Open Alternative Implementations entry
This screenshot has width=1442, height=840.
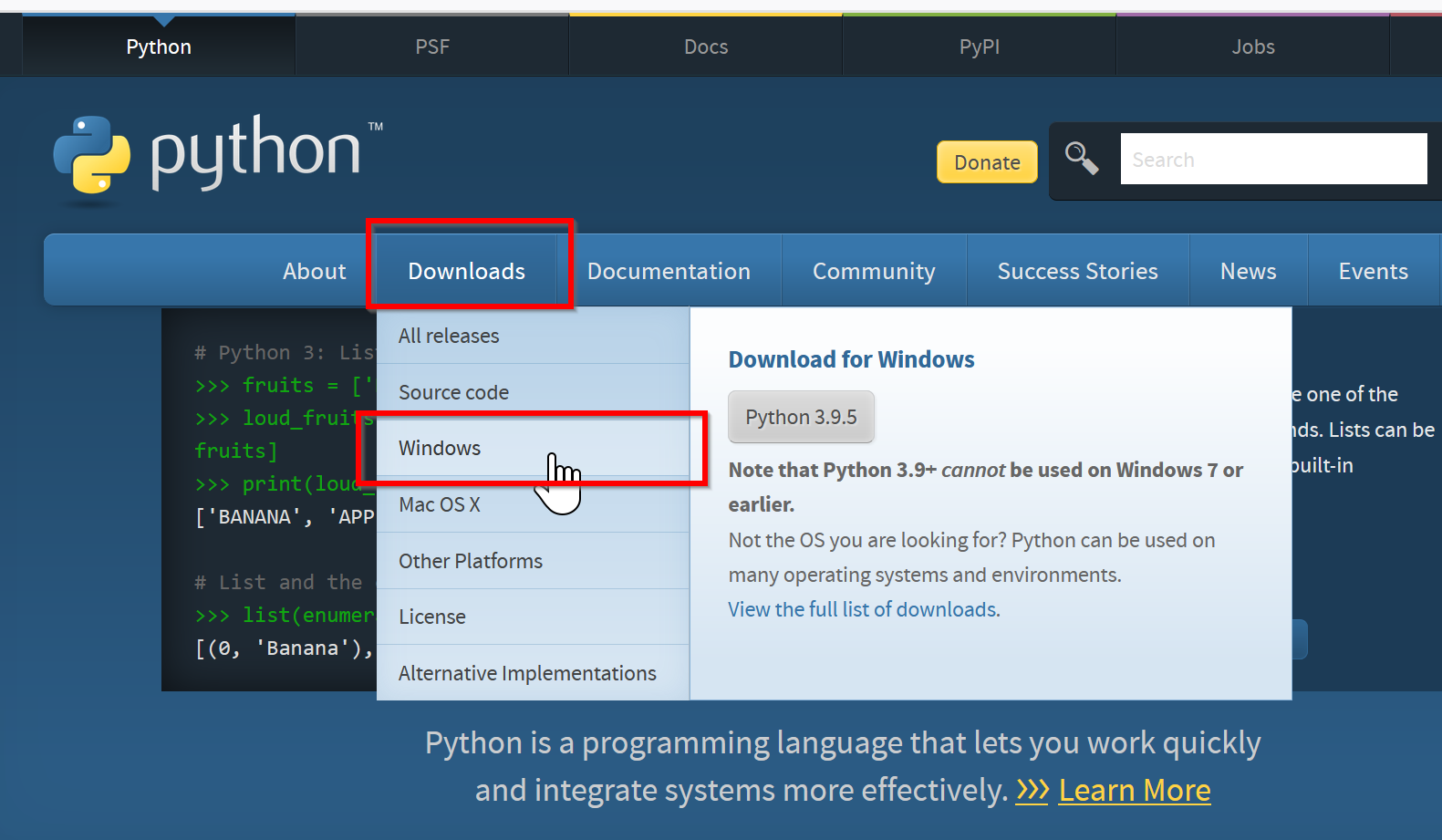pos(533,673)
